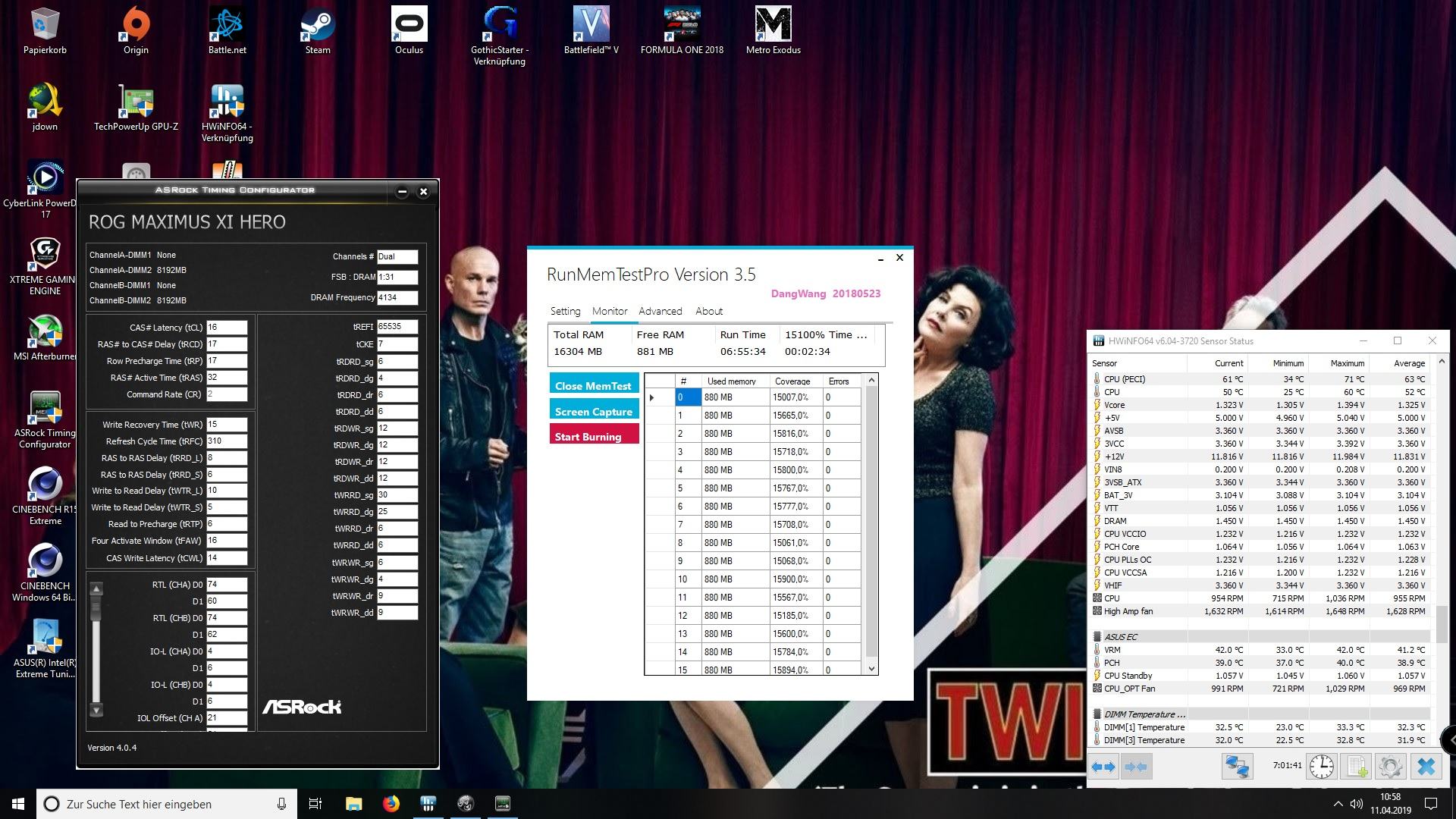Click HWiNFO blue X close sensors button
The height and width of the screenshot is (819, 1456).
[1426, 767]
